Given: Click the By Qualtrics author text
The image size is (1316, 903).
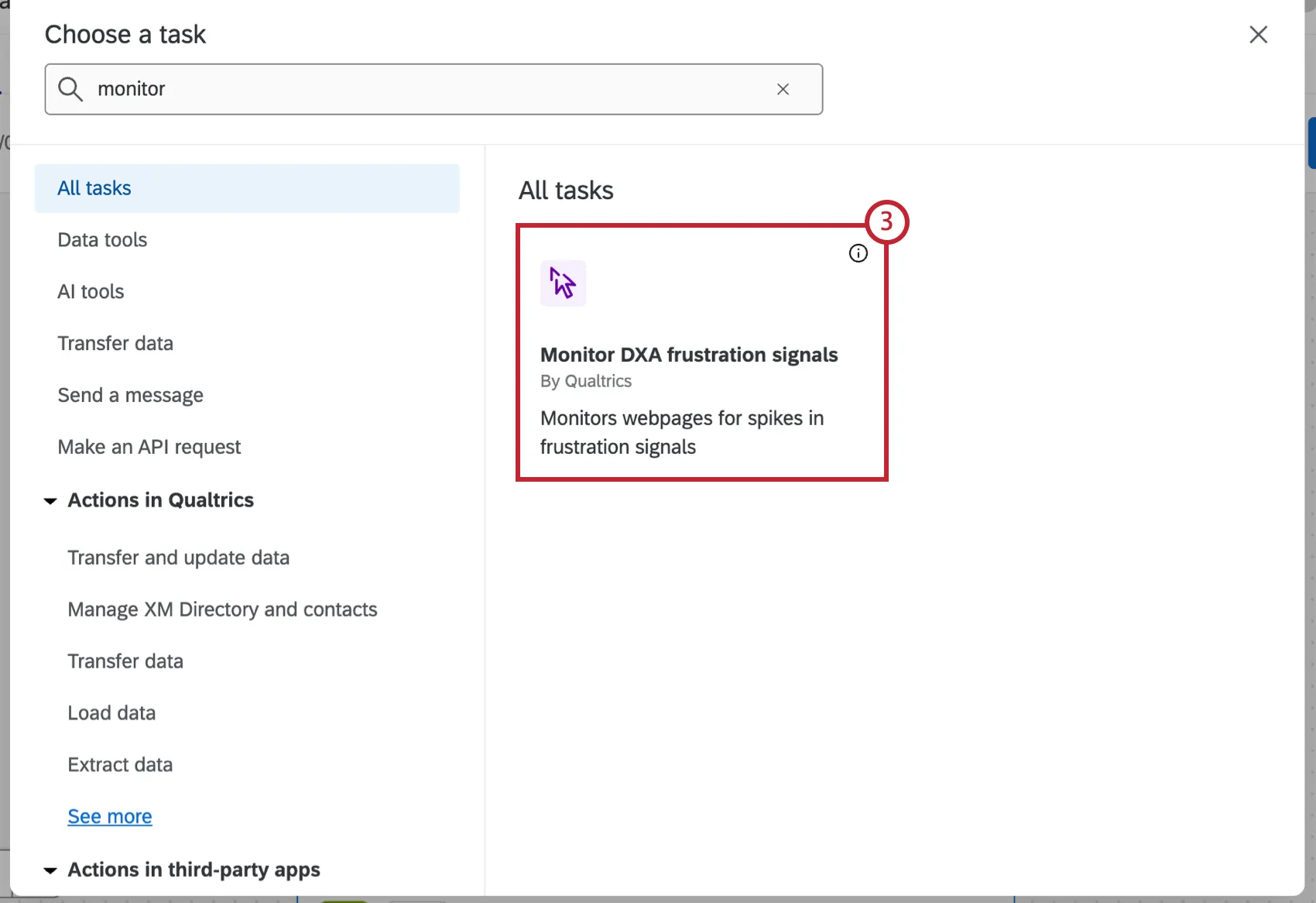Looking at the screenshot, I should click(x=586, y=381).
